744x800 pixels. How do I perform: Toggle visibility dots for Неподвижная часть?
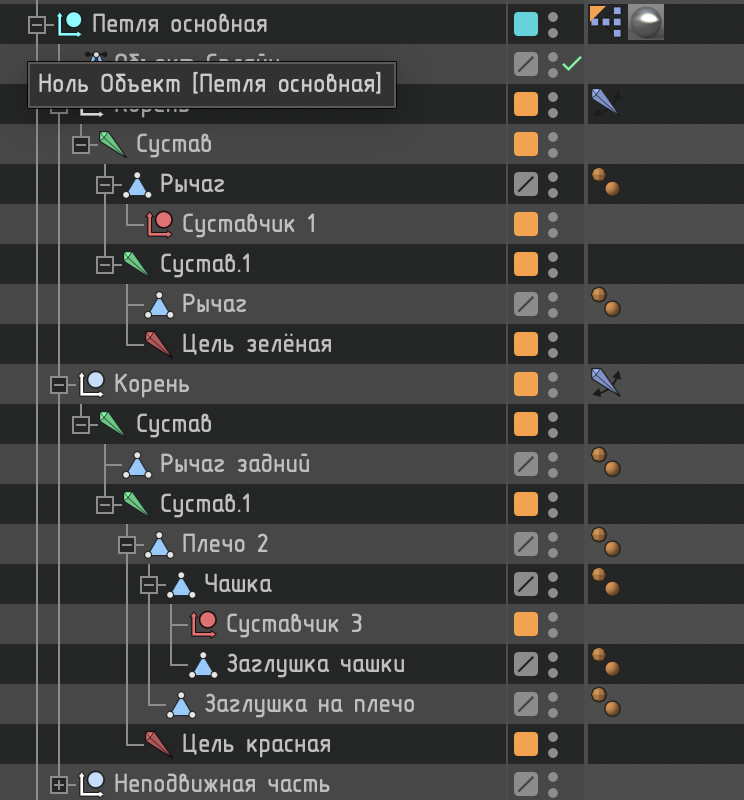pos(553,784)
